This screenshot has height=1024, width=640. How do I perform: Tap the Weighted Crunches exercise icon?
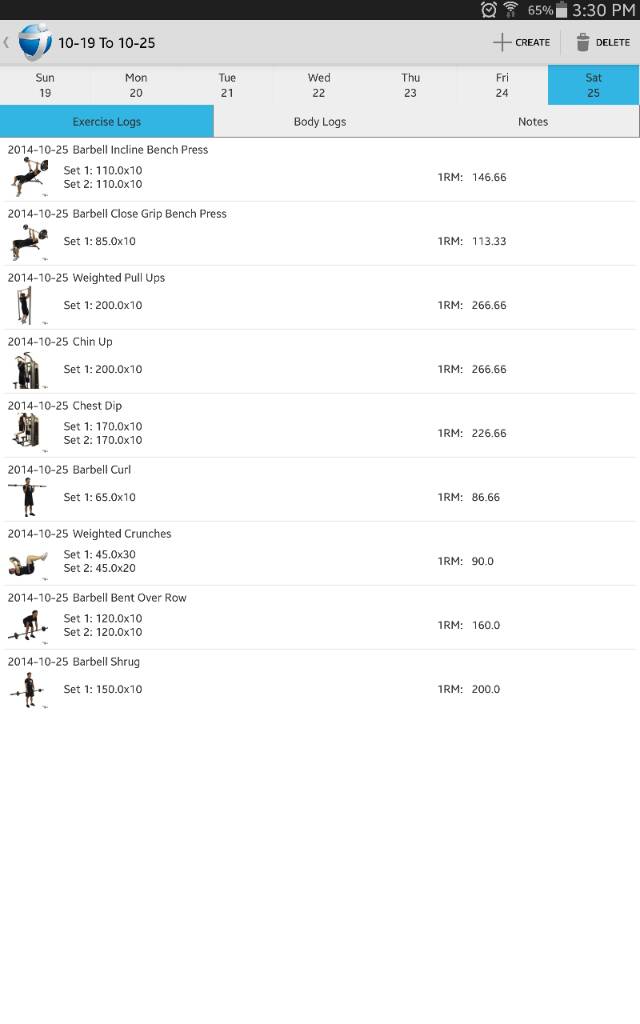click(x=27, y=562)
